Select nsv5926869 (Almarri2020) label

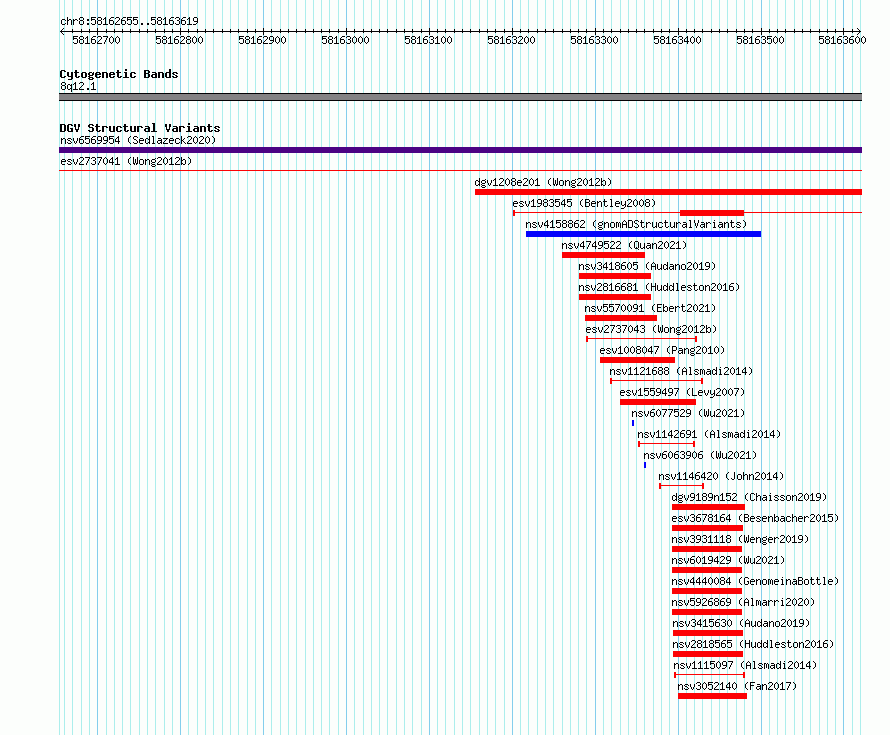[743, 602]
